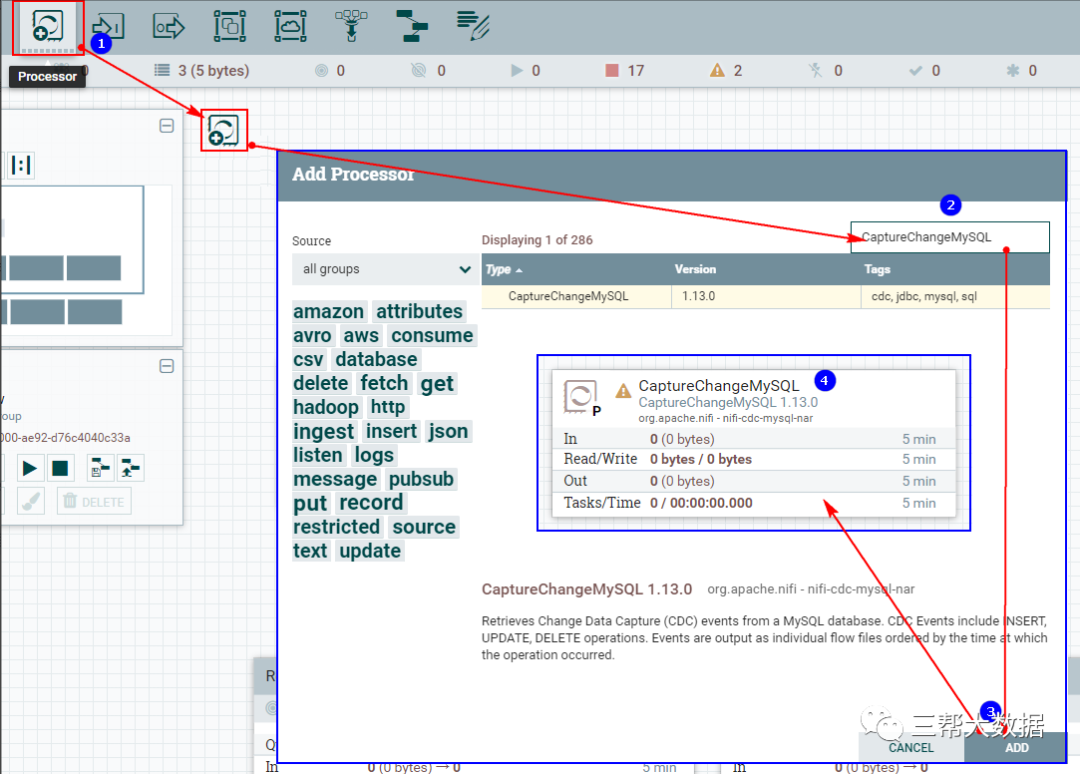Image resolution: width=1080 pixels, height=774 pixels.
Task: Select the Input Port tool
Action: pyautogui.click(x=107, y=26)
